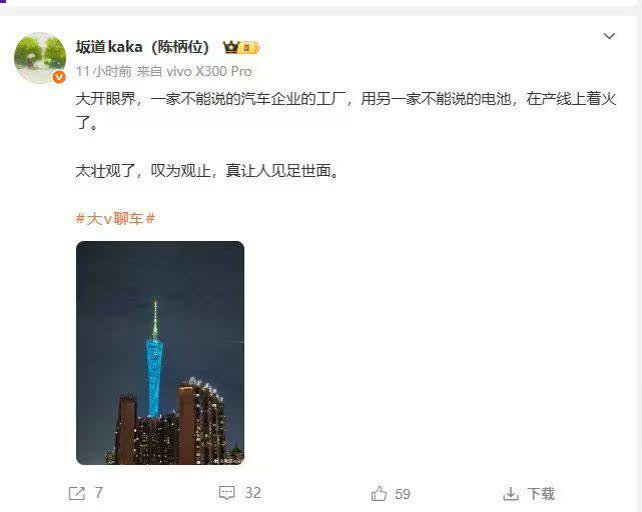The height and width of the screenshot is (512, 642).
Task: Click the membership level badge beside crown
Action: pyautogui.click(x=249, y=48)
